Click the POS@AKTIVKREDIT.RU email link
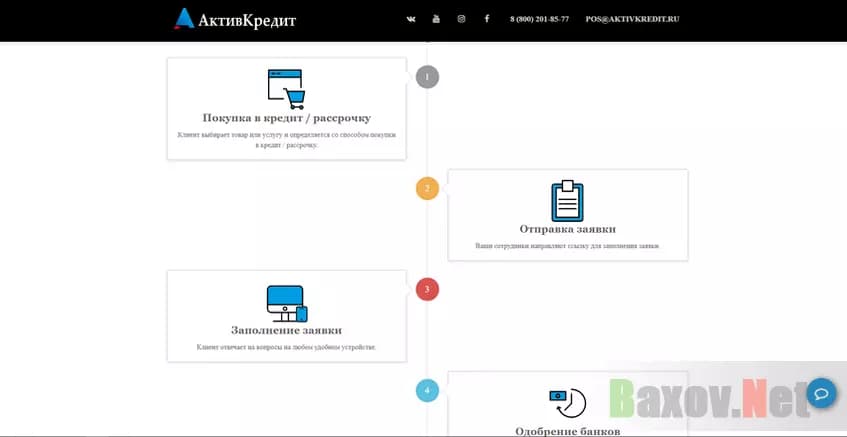The image size is (847, 437). [632, 19]
